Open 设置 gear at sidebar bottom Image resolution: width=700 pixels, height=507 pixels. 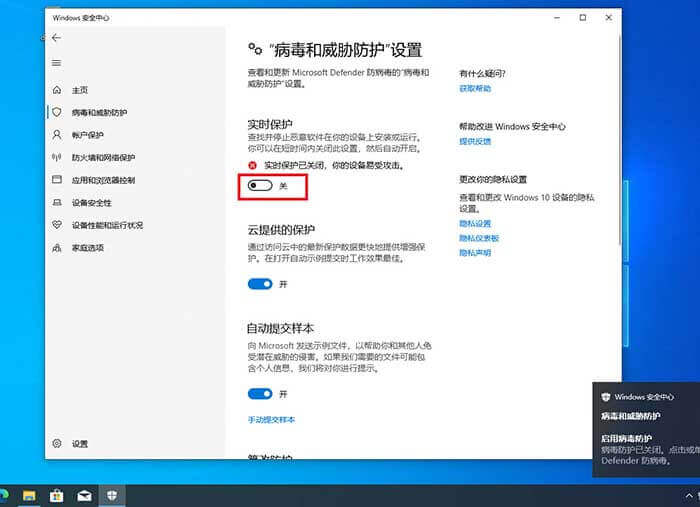click(x=57, y=443)
